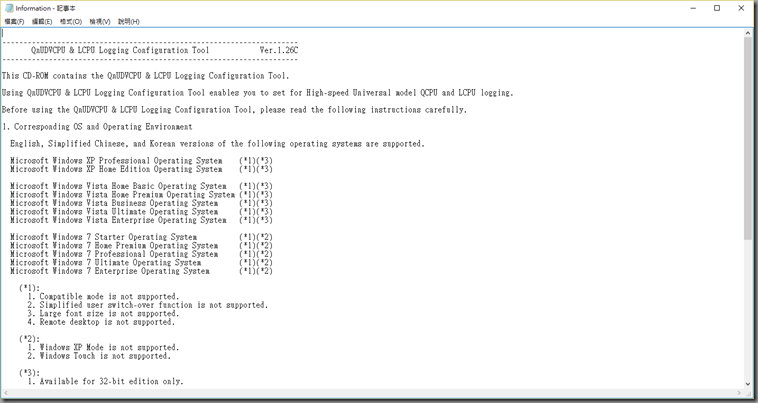
Task: Click 'Large font size is not supported.' line
Action: coord(103,314)
